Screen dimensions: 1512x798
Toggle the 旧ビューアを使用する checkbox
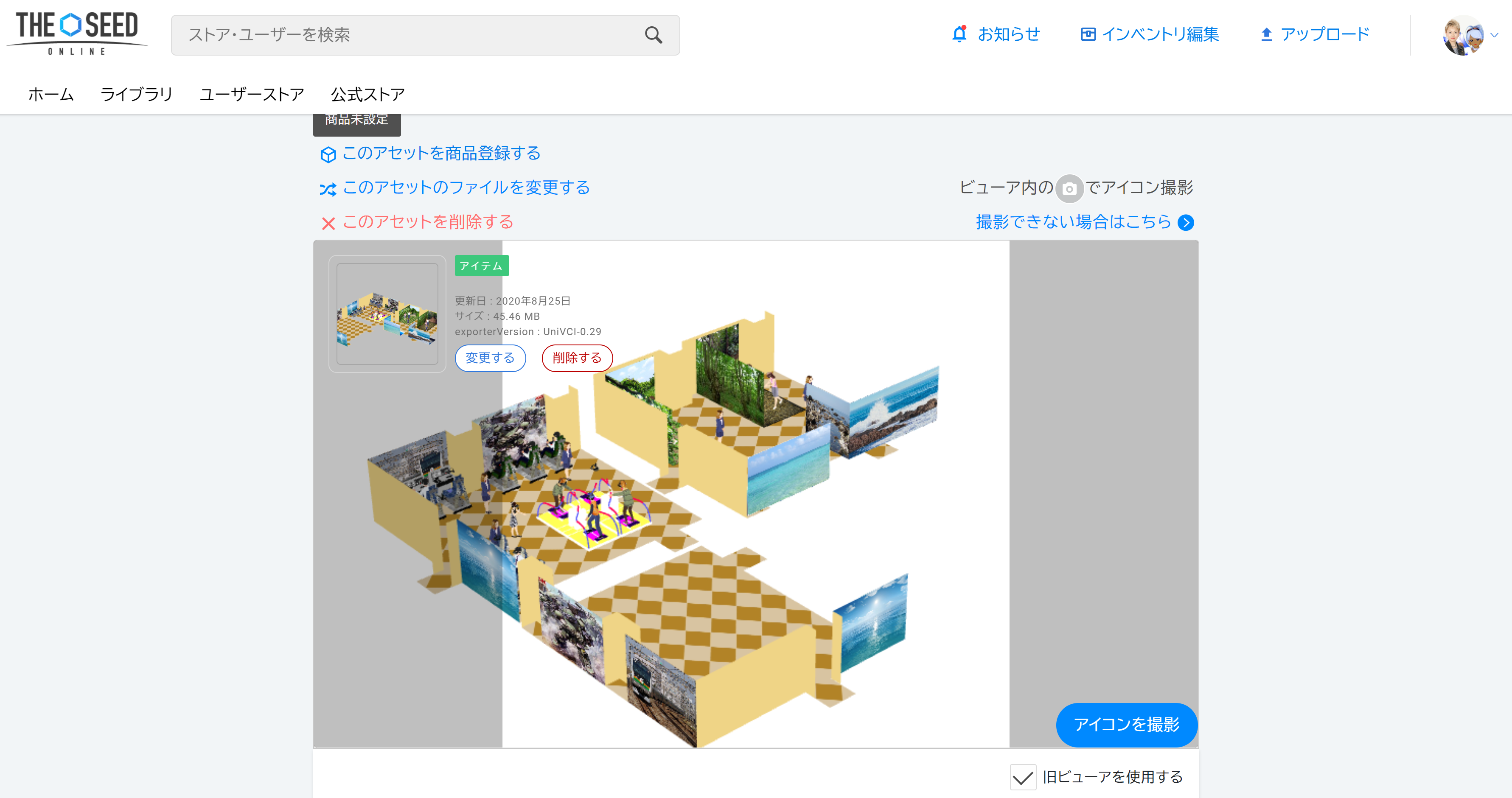tap(1022, 778)
